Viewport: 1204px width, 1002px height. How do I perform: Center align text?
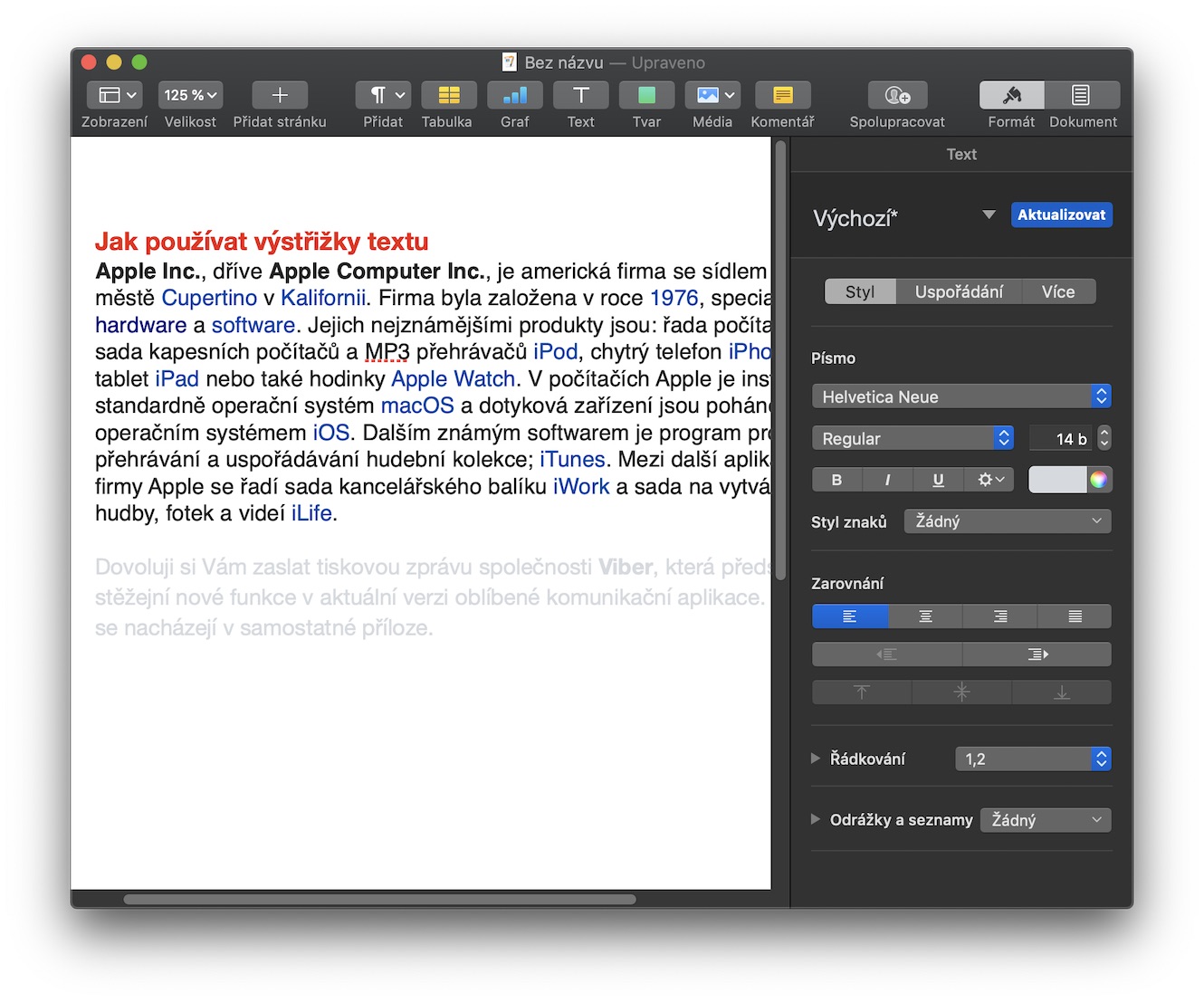click(x=925, y=616)
